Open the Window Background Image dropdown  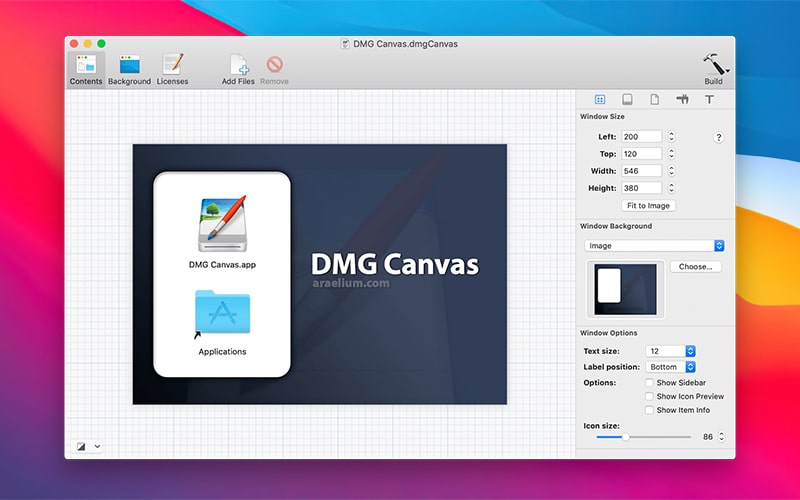tap(655, 246)
